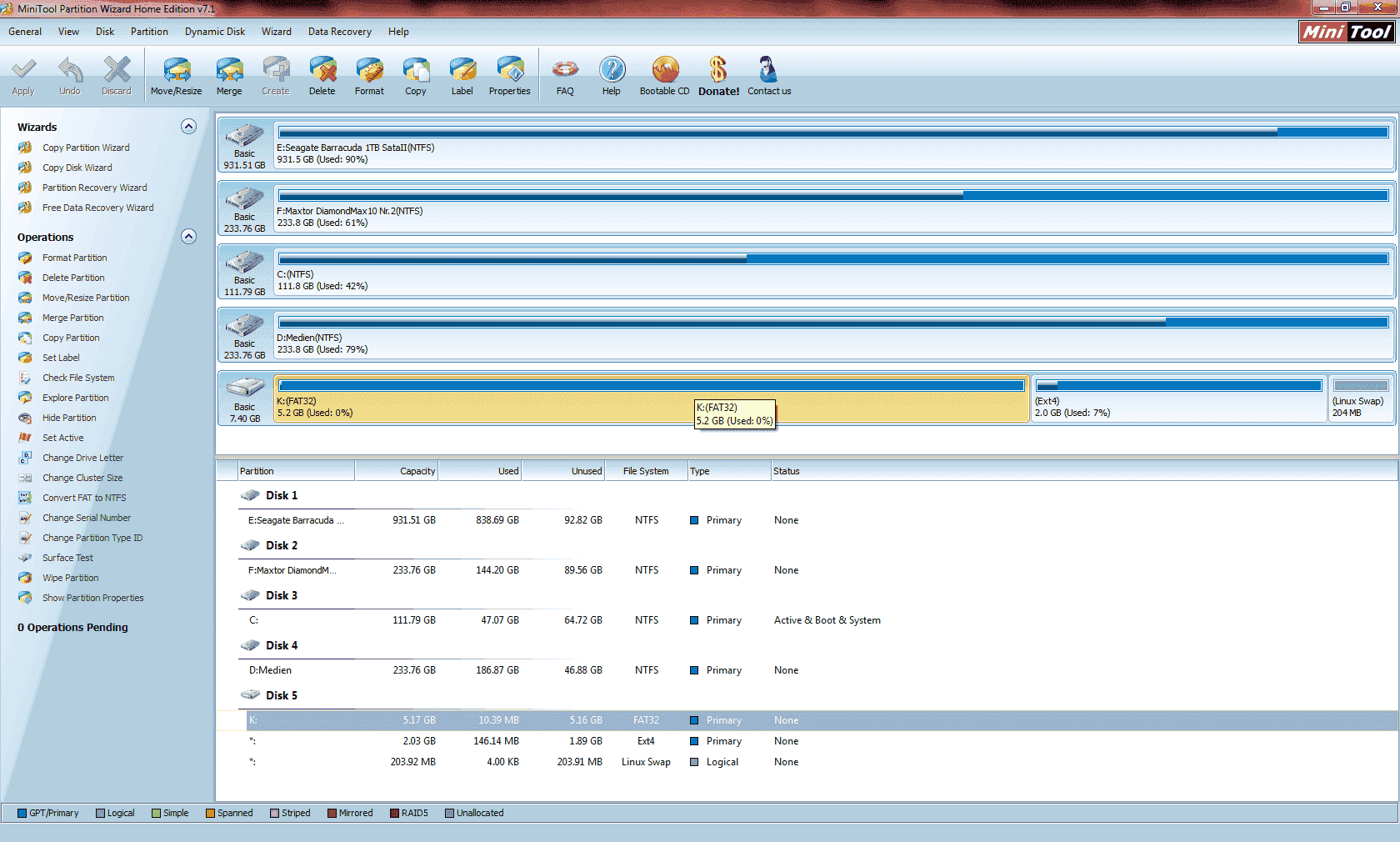
Task: Collapse the Operations panel section
Action: 188,236
